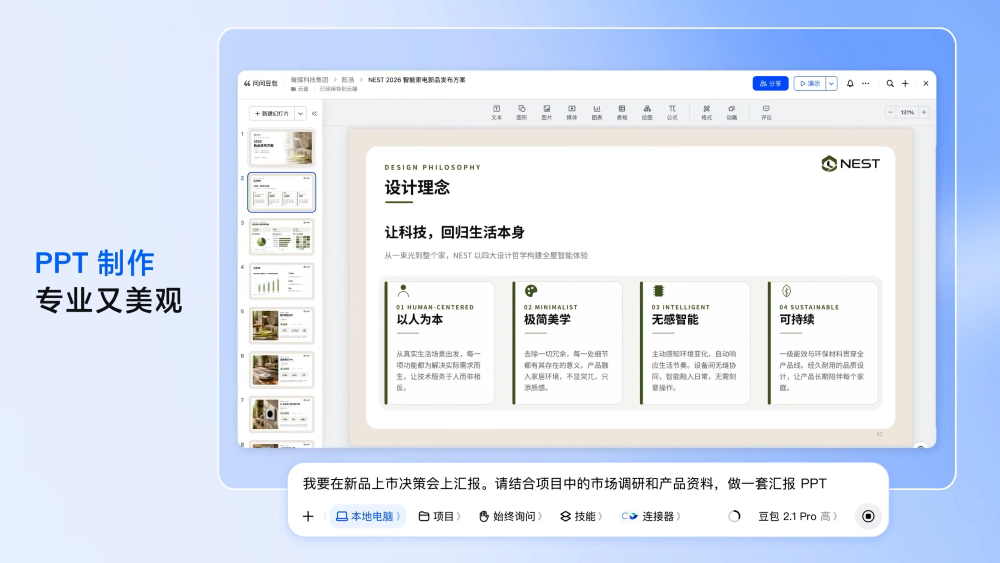Image resolution: width=1000 pixels, height=563 pixels.
Task: Click the person icon on 以人为本 card
Action: pos(403,291)
